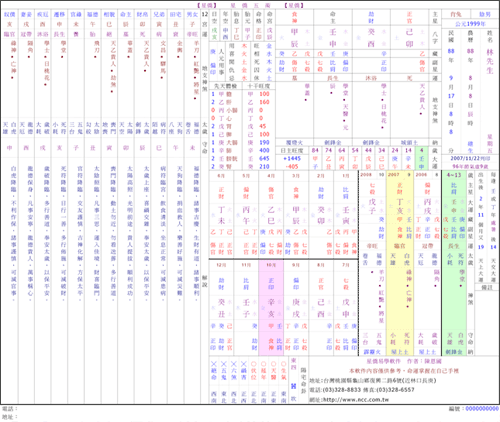Click the X mark above 絕命
This screenshot has height=422, width=500.
point(214,364)
